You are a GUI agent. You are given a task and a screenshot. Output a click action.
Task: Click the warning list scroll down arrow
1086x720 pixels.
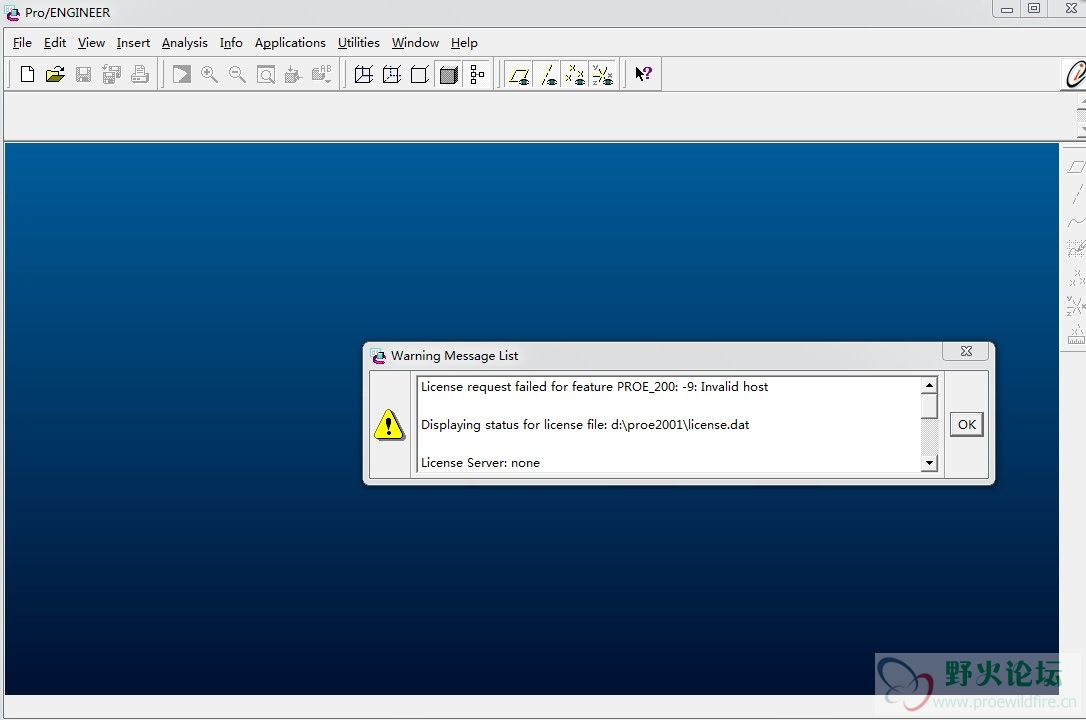click(929, 463)
